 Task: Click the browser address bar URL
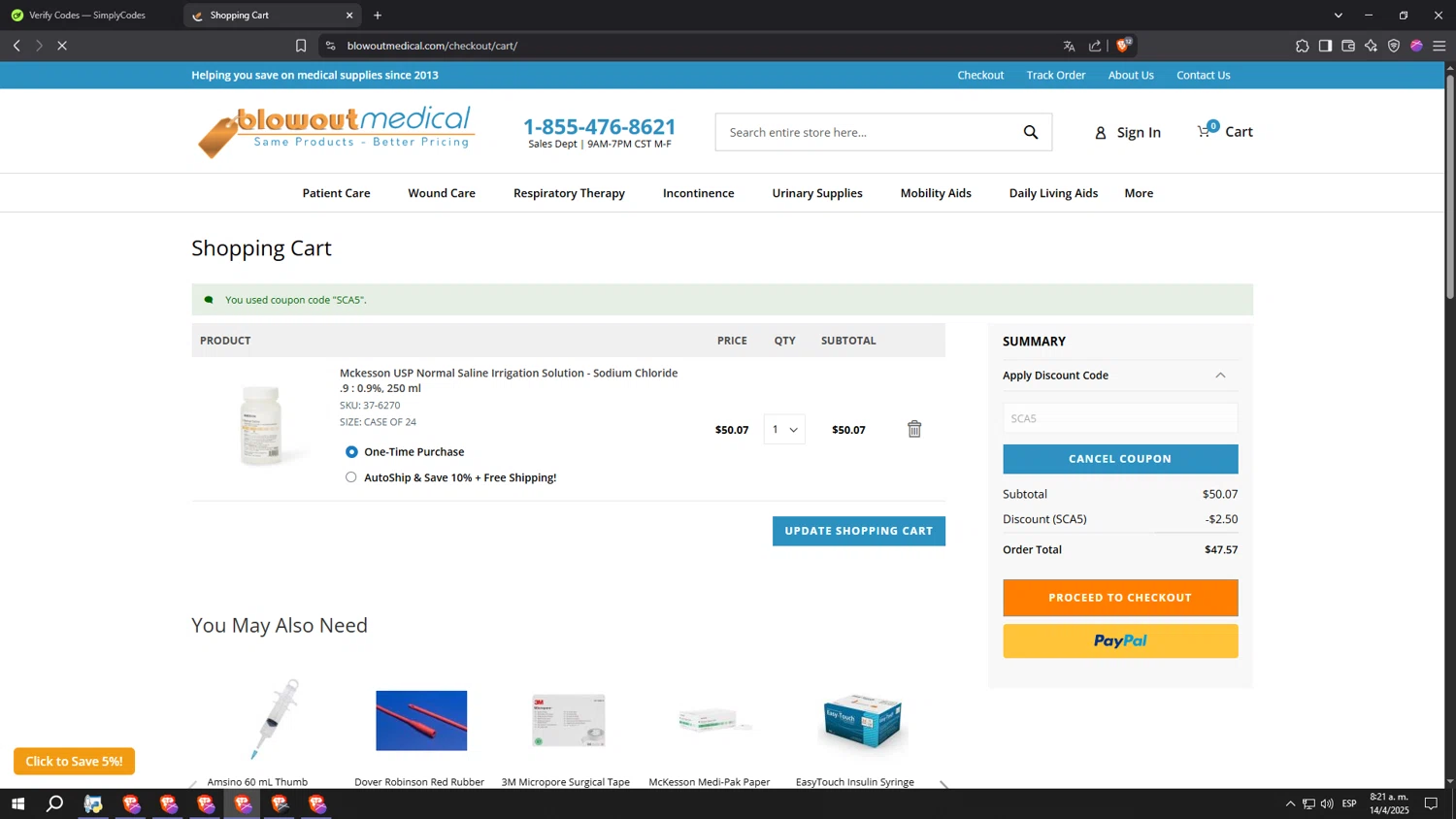432,46
